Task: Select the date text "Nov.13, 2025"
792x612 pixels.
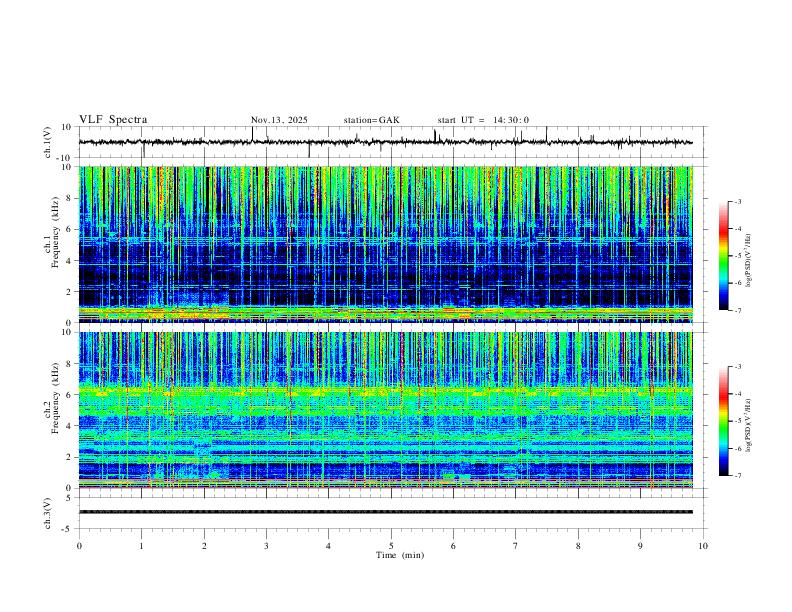Action: 279,120
